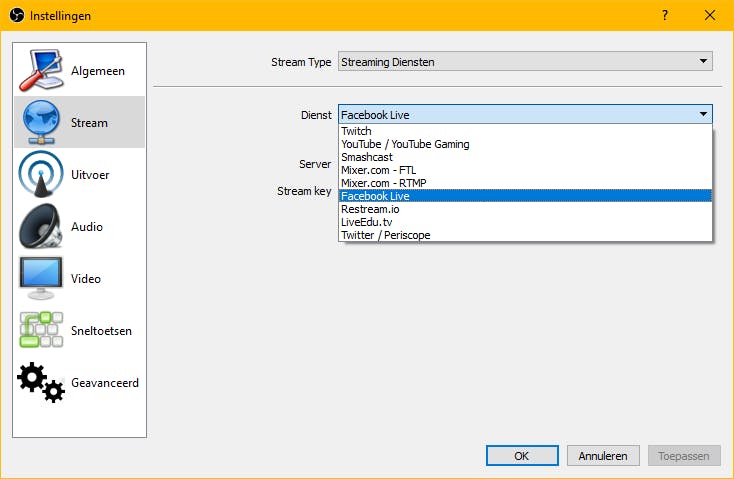Select highlighted Facebook Live option in list
This screenshot has height=479, width=734.
point(525,196)
